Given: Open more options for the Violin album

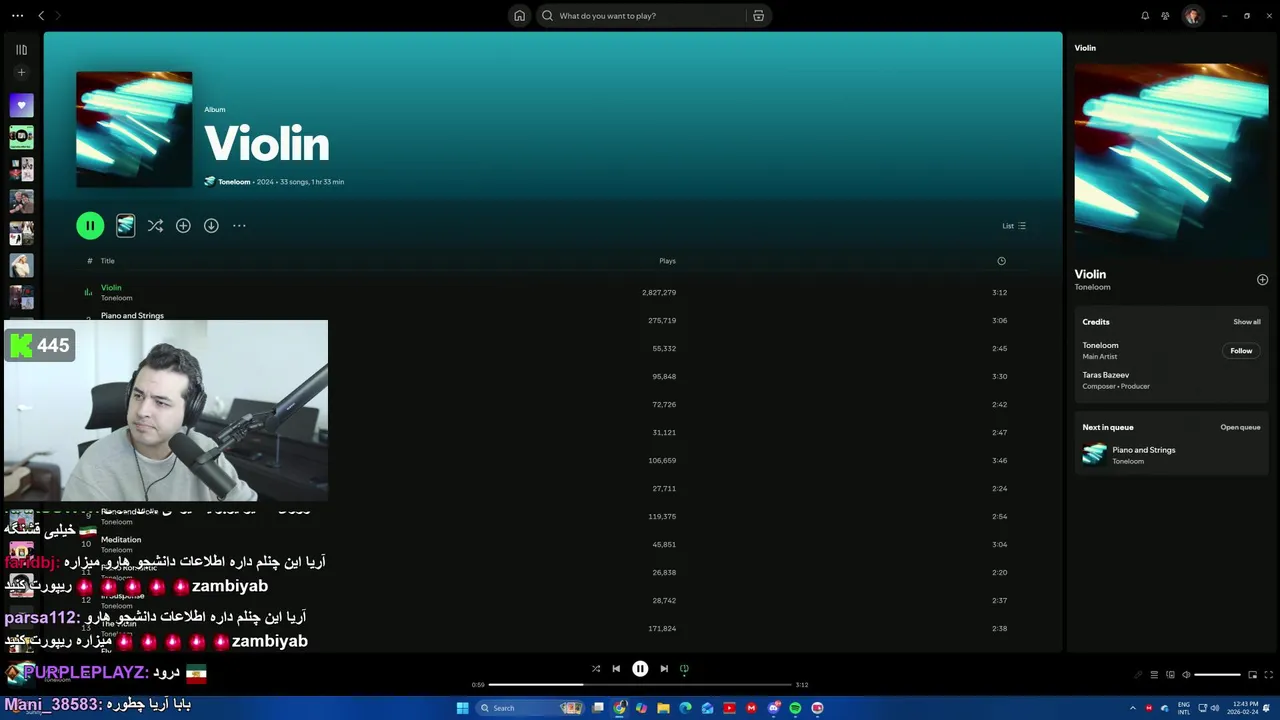Looking at the screenshot, I should (239, 226).
